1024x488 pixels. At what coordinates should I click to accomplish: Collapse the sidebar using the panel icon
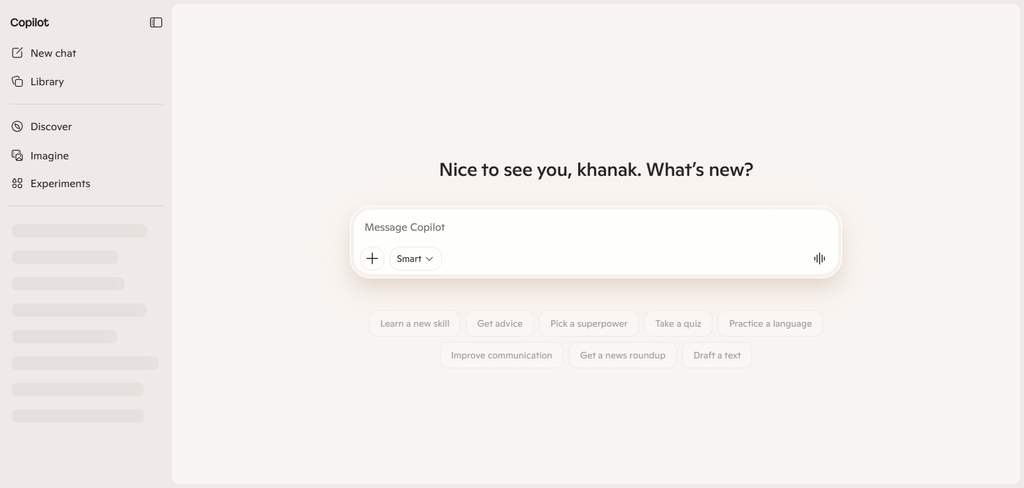[x=155, y=22]
